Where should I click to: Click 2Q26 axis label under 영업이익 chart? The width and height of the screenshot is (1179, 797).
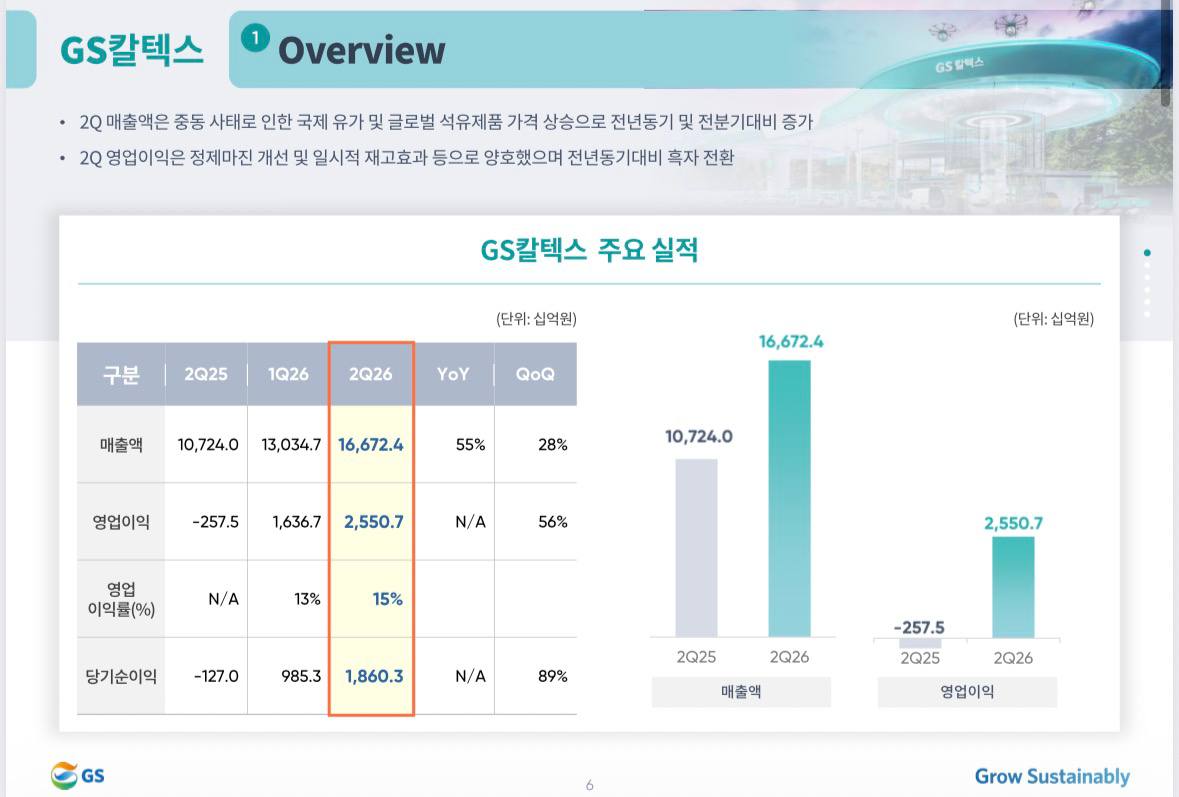(x=1013, y=658)
